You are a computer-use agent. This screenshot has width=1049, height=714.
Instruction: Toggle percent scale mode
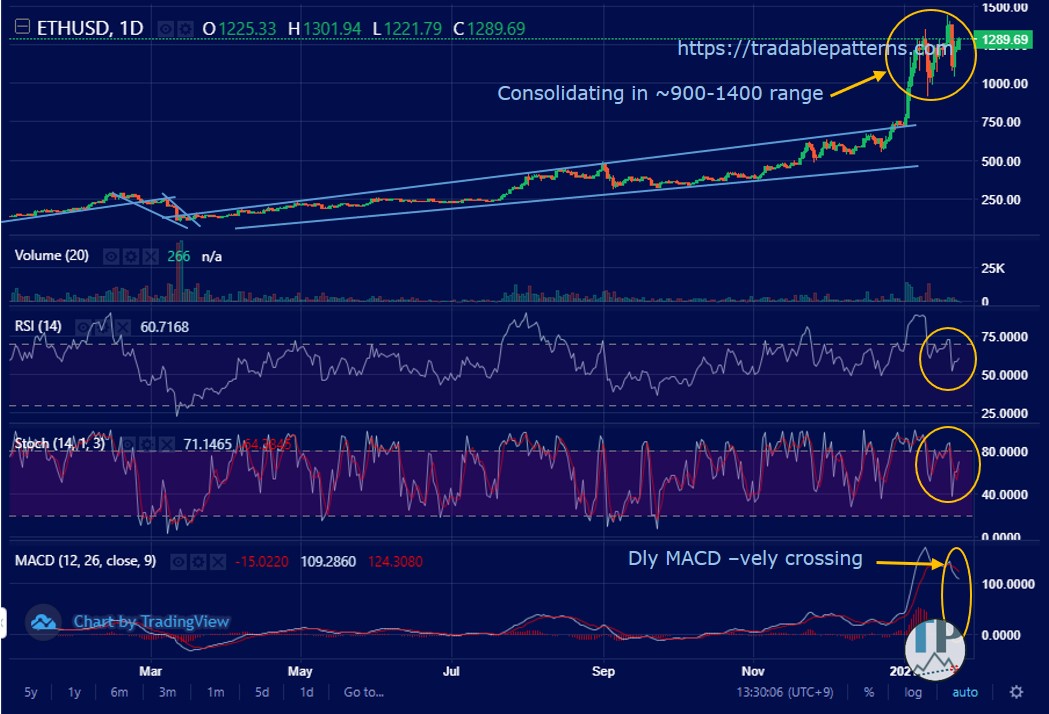869,692
